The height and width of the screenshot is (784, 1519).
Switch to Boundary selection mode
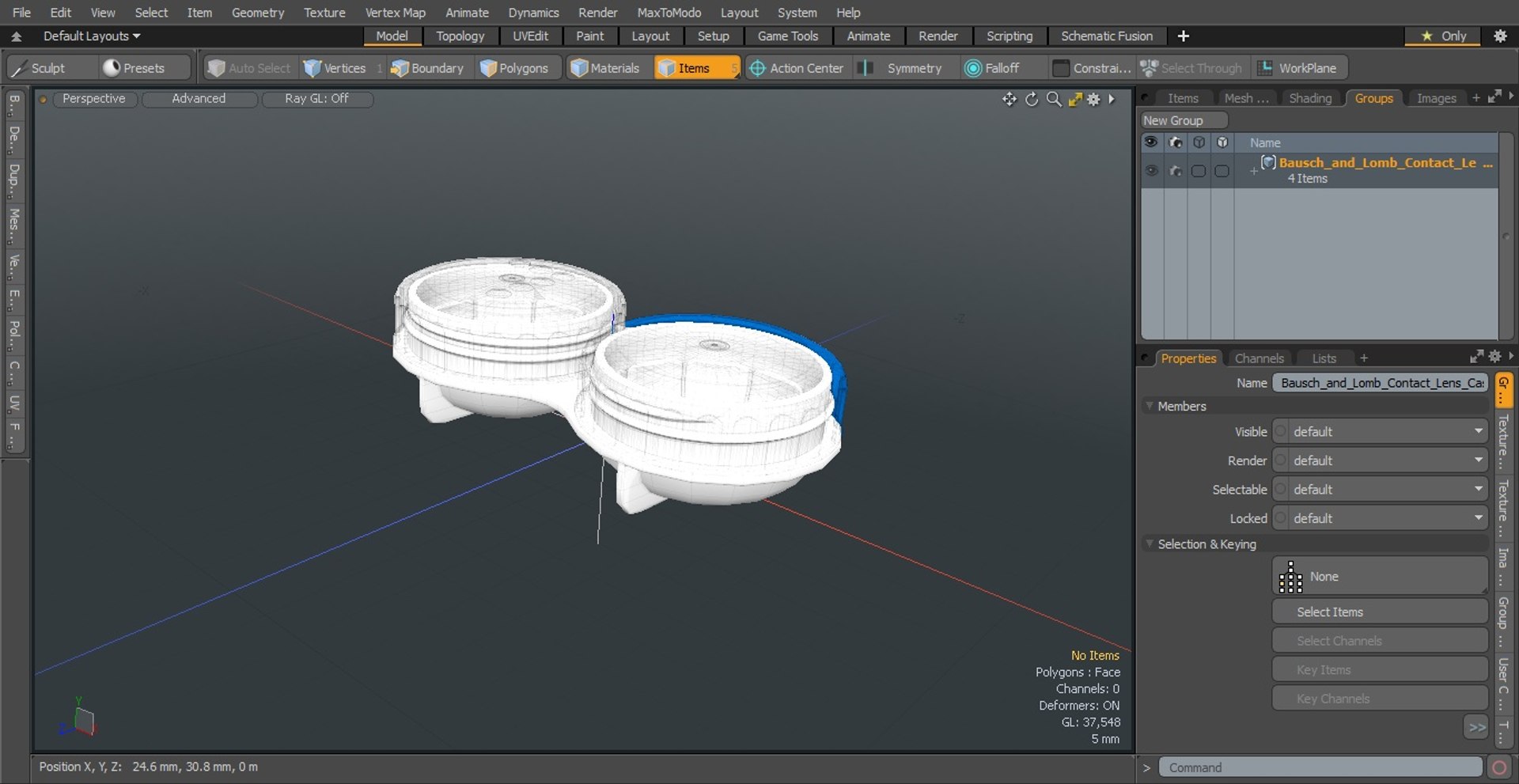[428, 68]
